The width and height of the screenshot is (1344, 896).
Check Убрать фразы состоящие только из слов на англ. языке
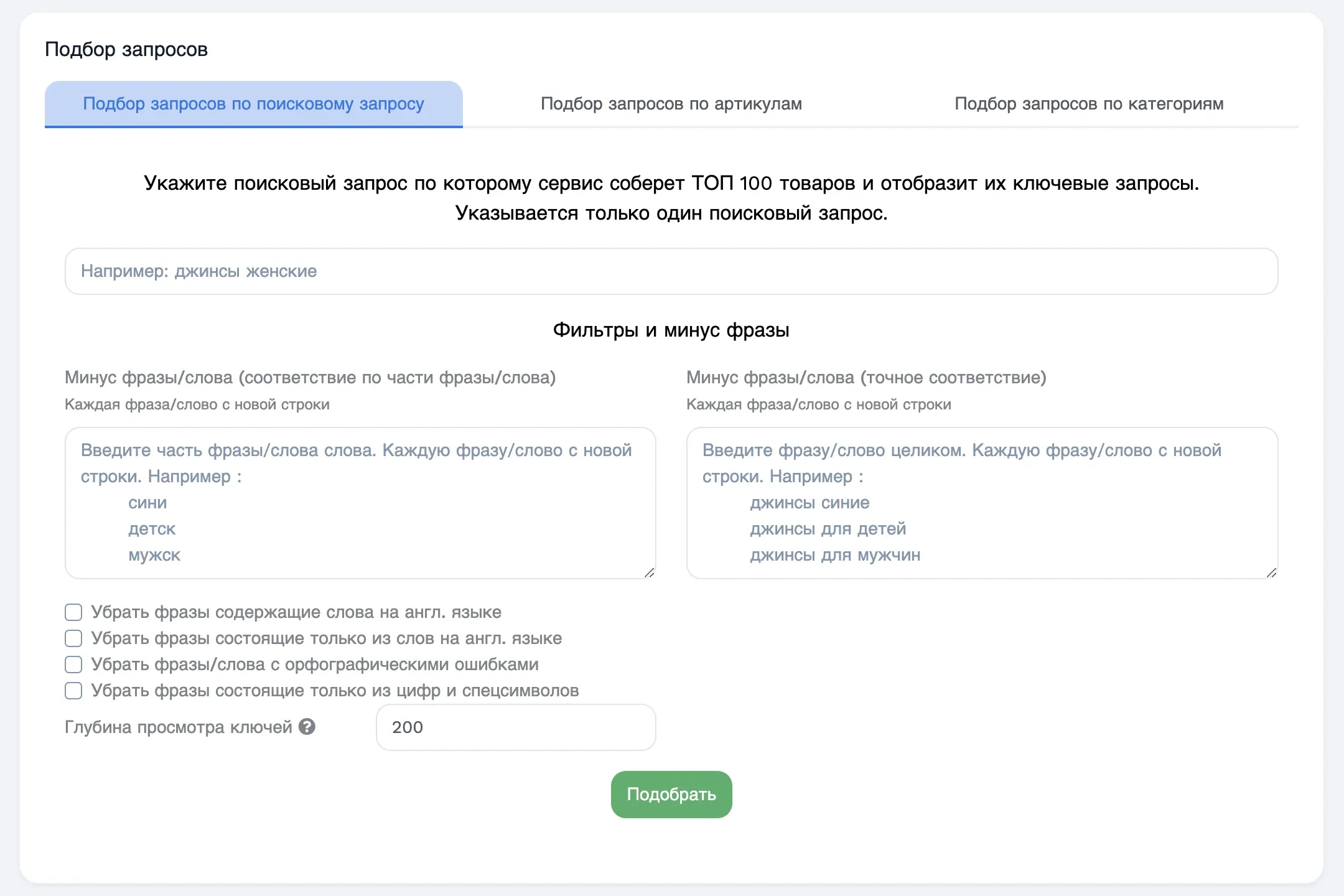(x=73, y=638)
